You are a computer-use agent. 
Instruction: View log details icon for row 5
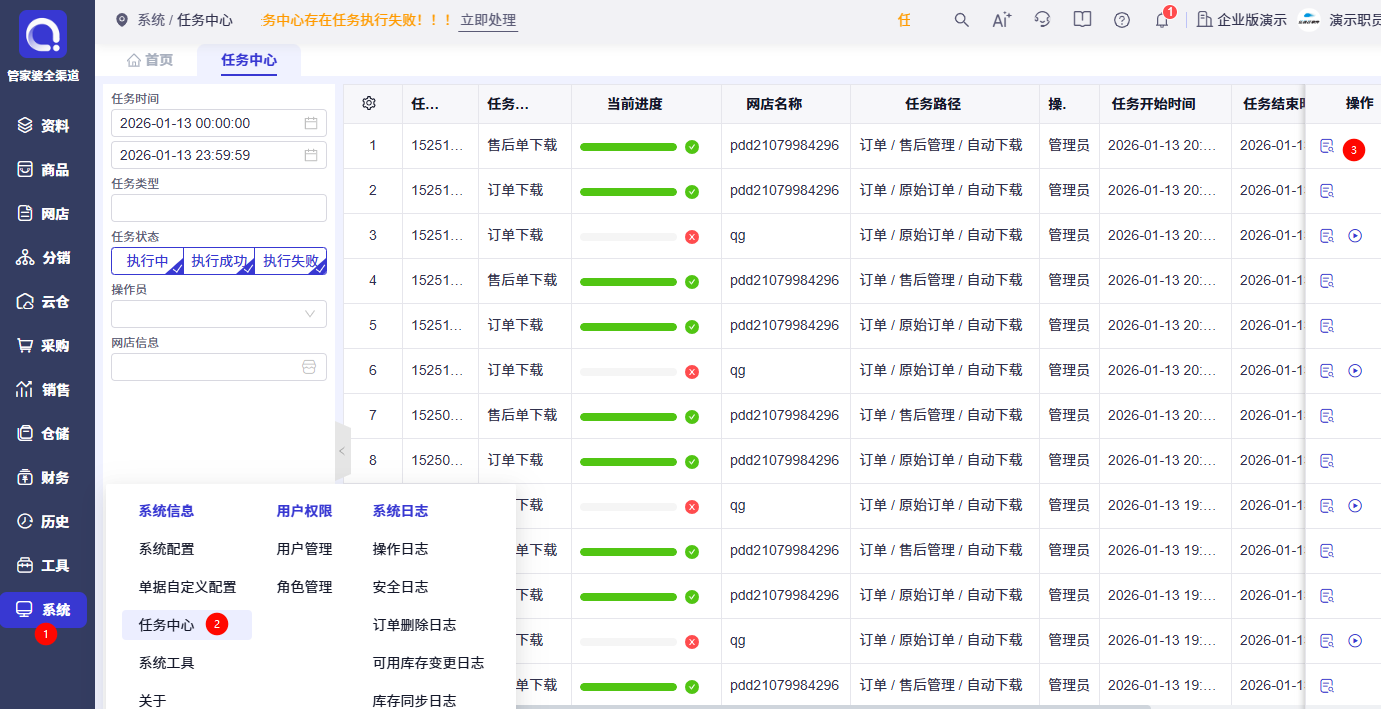[1327, 326]
